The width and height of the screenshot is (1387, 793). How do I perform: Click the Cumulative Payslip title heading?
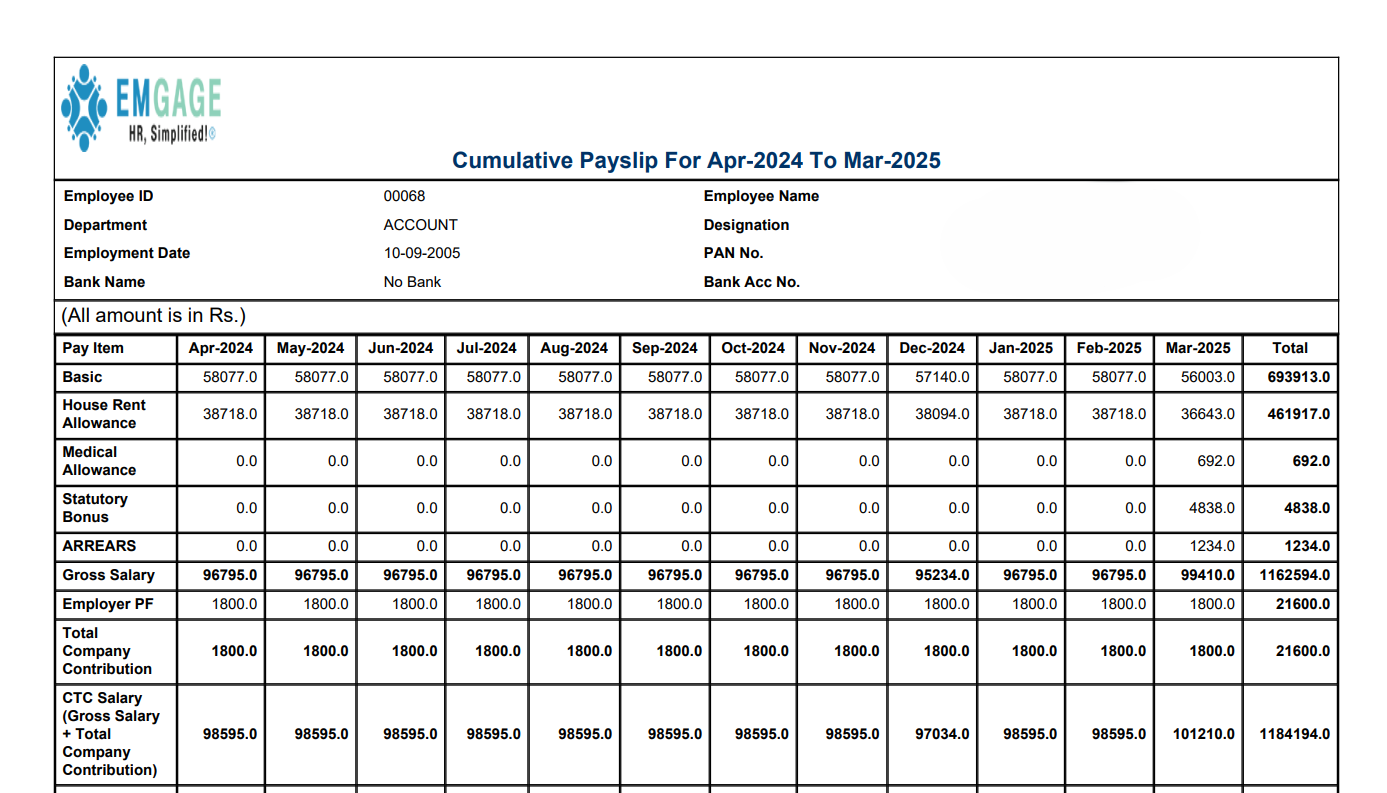(x=696, y=160)
